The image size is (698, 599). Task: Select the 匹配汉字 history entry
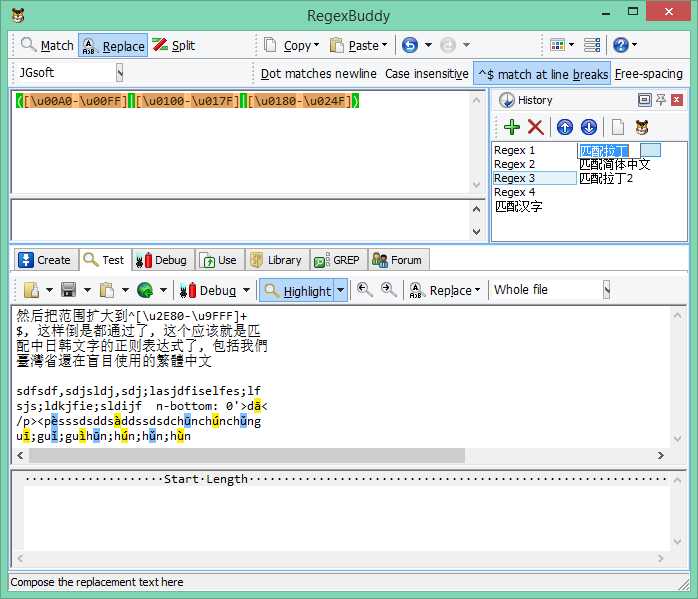tap(519, 206)
